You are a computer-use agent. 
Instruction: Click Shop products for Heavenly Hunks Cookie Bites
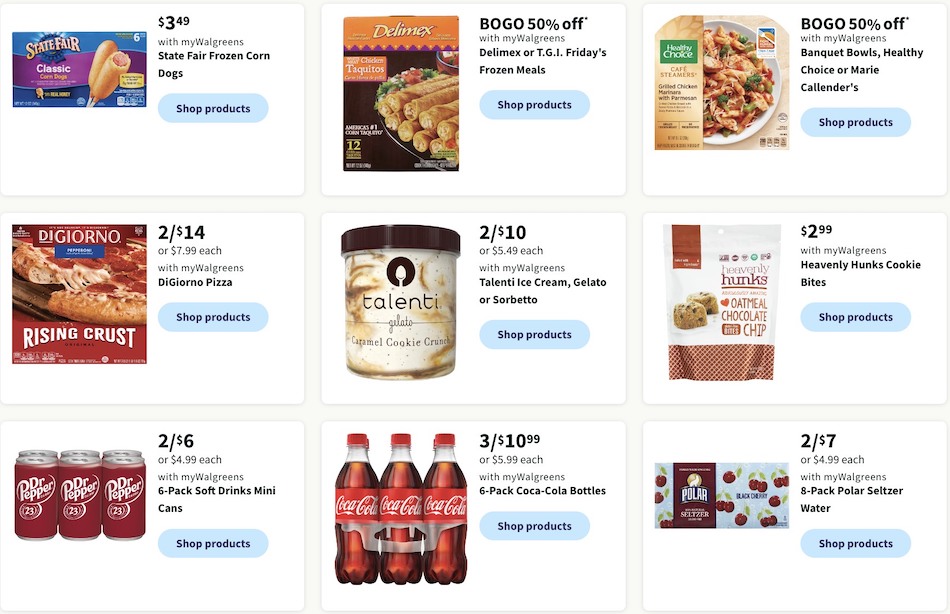click(855, 317)
